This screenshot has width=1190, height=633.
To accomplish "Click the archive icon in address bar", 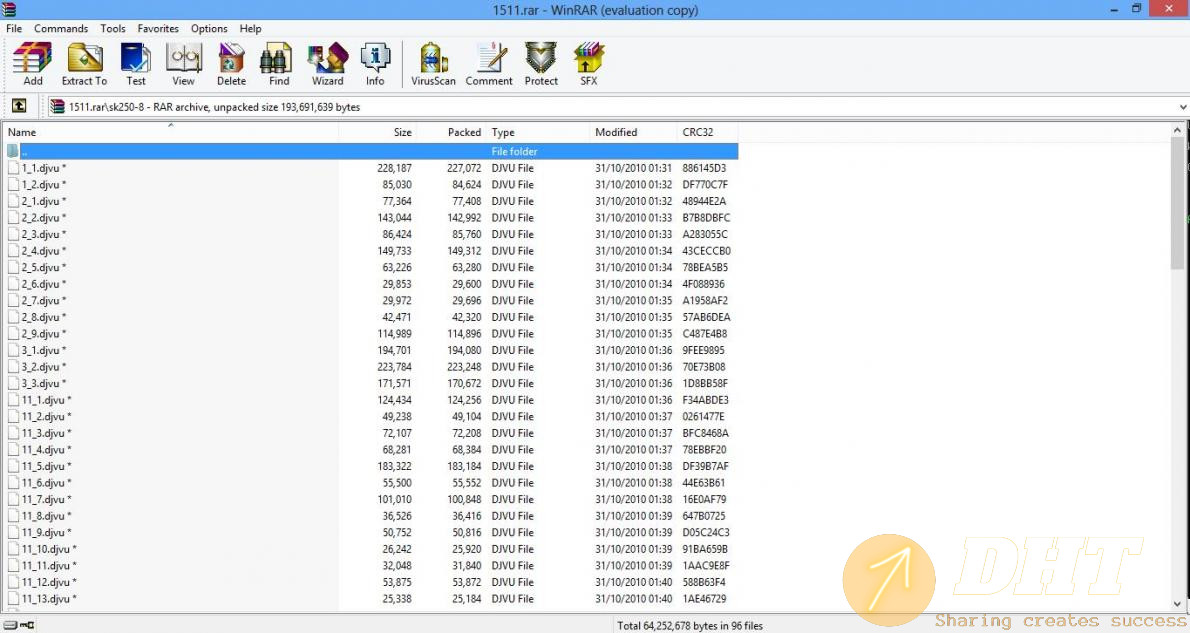I will 57,106.
